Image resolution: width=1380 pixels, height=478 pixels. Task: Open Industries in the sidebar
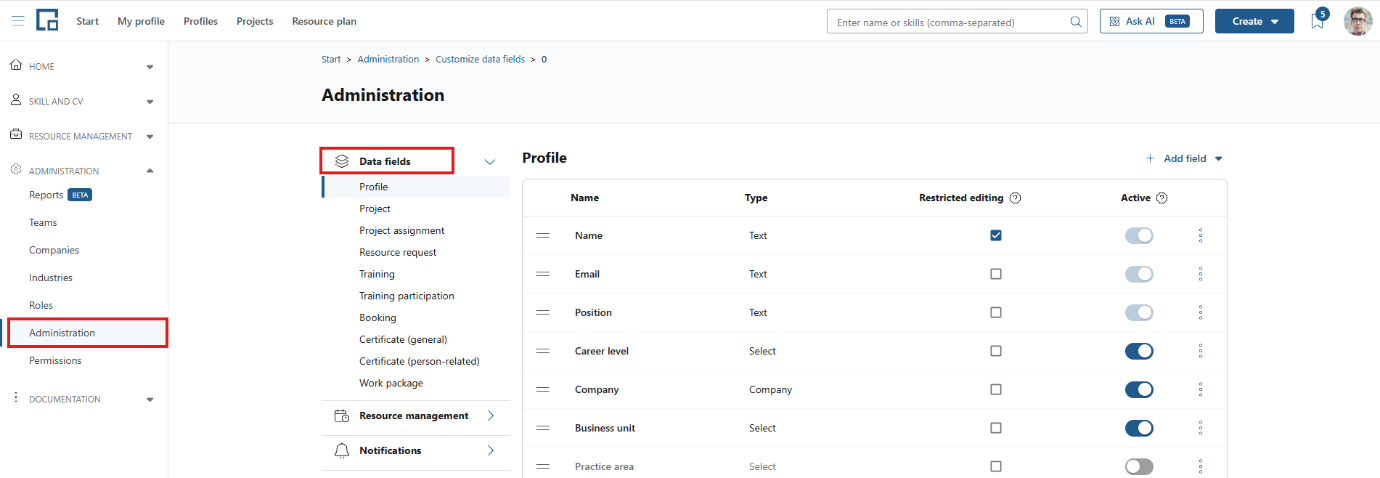tap(51, 278)
